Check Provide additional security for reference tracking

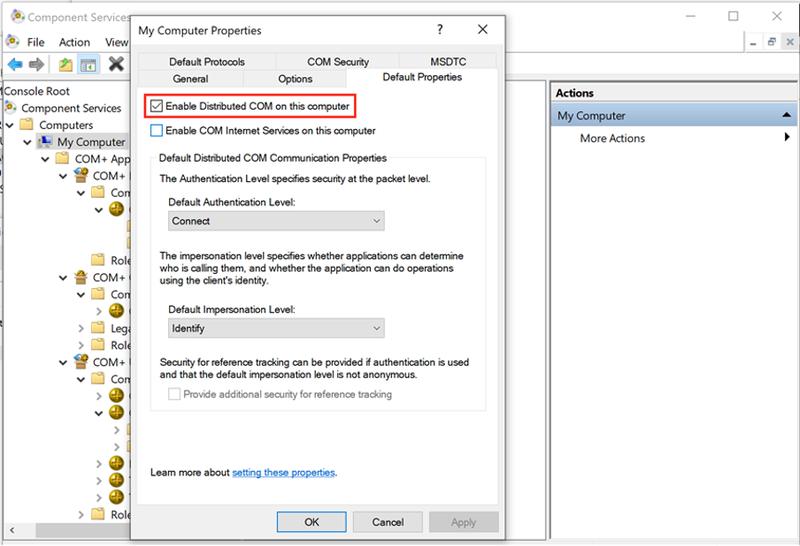(174, 394)
